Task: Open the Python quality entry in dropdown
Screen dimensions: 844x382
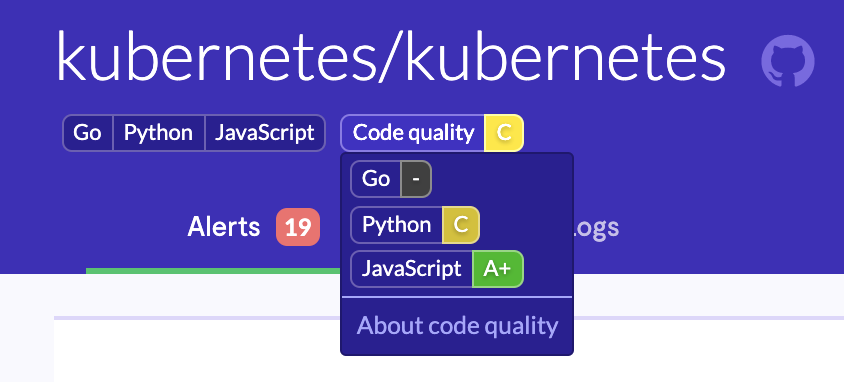Action: pyautogui.click(x=414, y=225)
